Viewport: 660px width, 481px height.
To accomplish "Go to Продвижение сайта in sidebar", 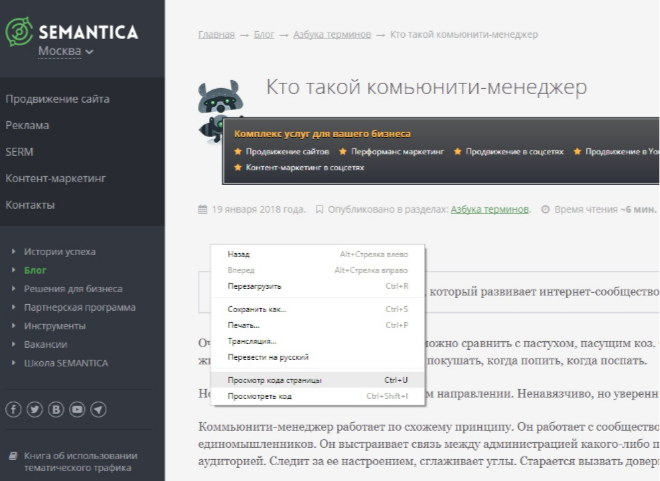I will 57,99.
